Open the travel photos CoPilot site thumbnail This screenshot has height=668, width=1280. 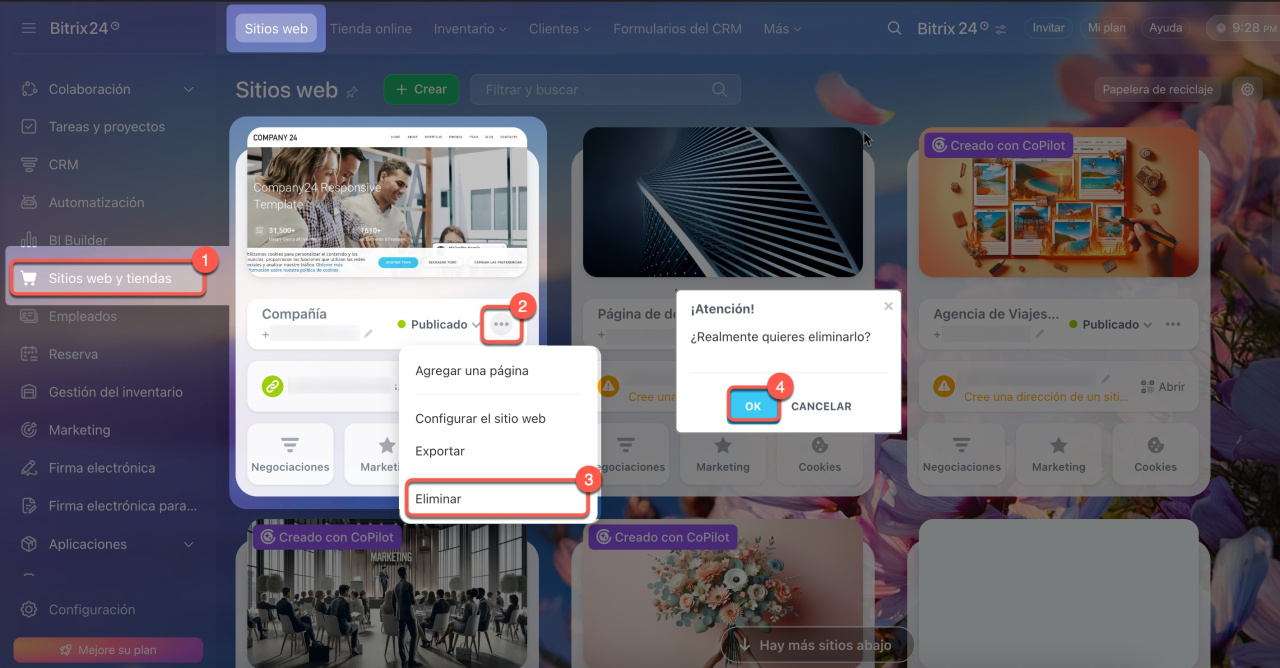[x=1058, y=202]
